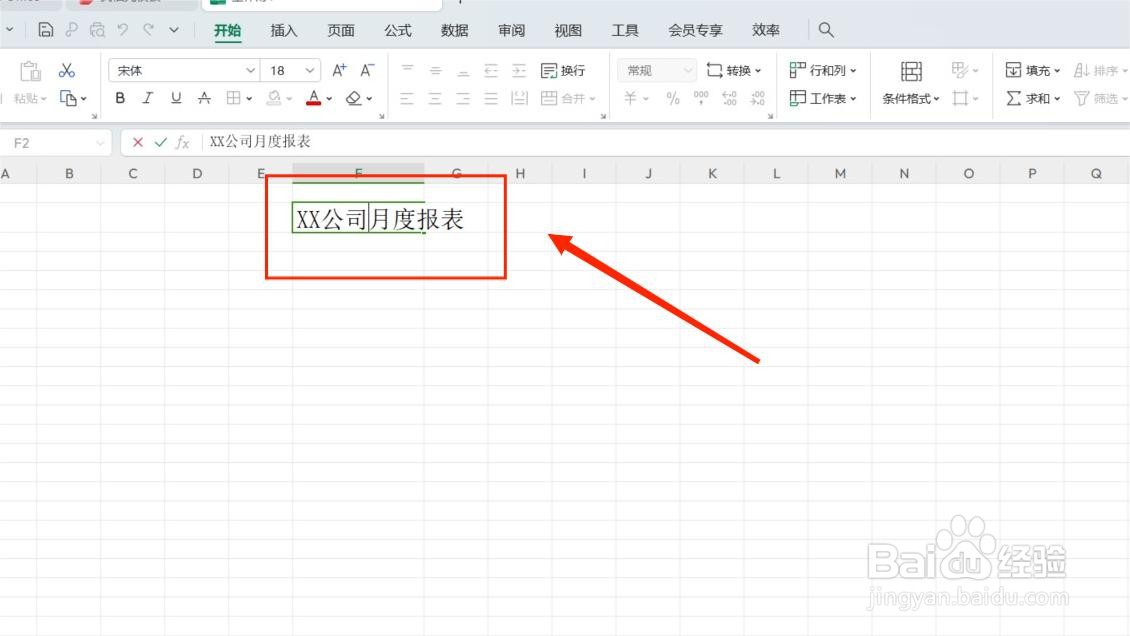
Task: Cancel the cell edit with the red X
Action: point(138,143)
